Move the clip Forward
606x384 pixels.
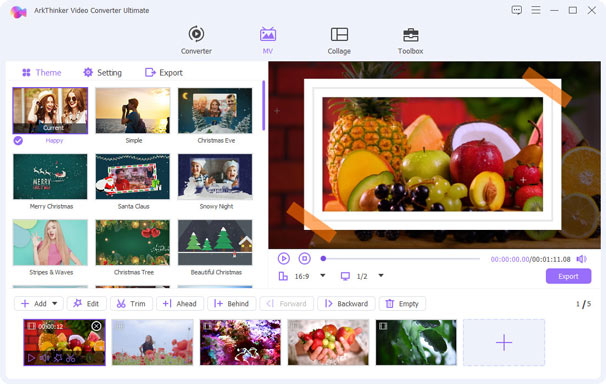click(286, 304)
